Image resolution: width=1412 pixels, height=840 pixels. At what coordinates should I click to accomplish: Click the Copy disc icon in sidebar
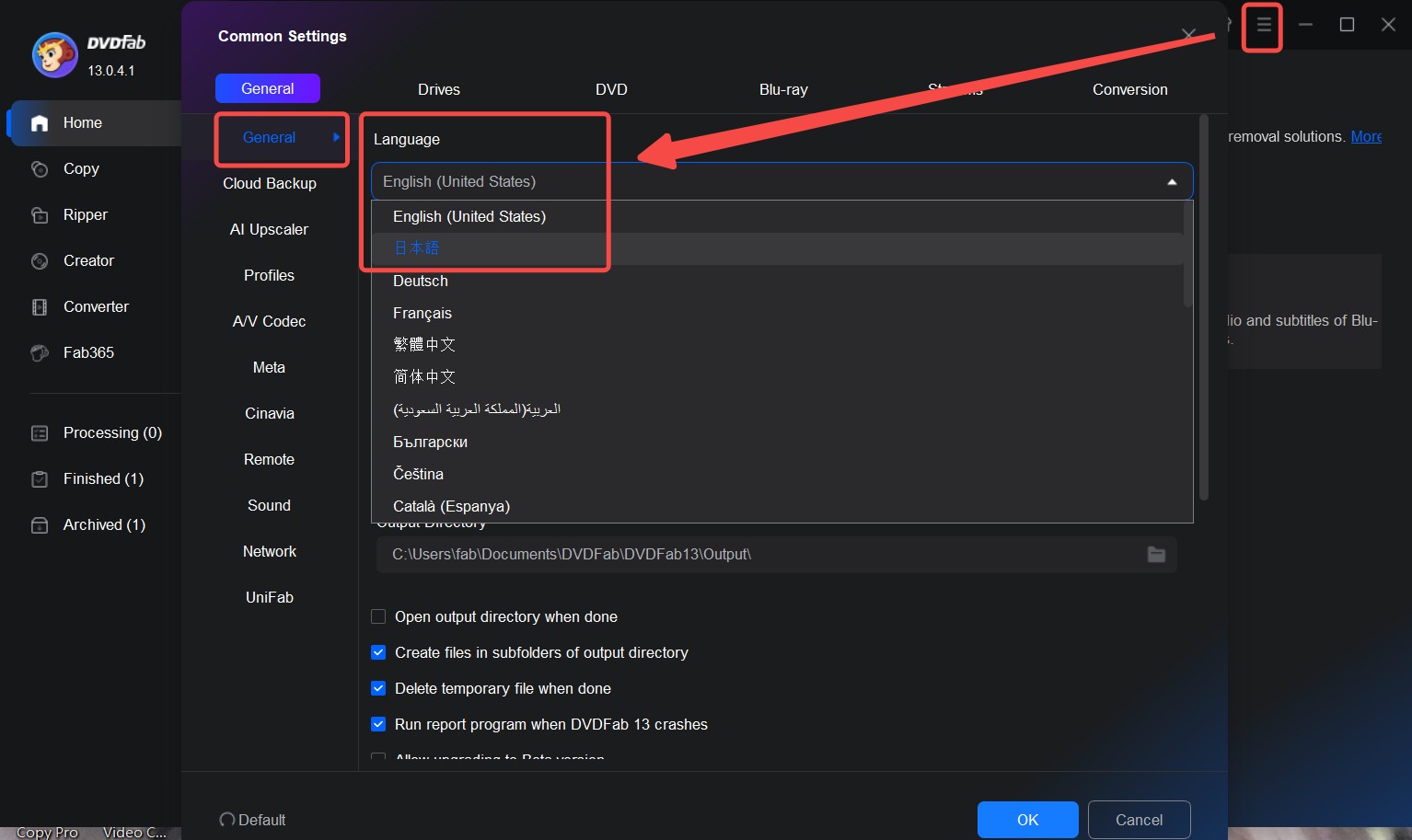click(40, 169)
